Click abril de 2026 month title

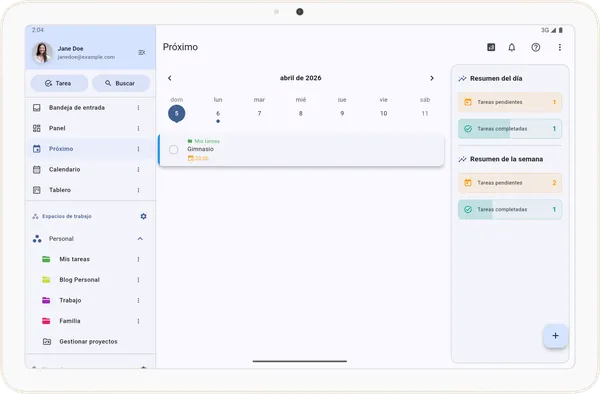[300, 78]
